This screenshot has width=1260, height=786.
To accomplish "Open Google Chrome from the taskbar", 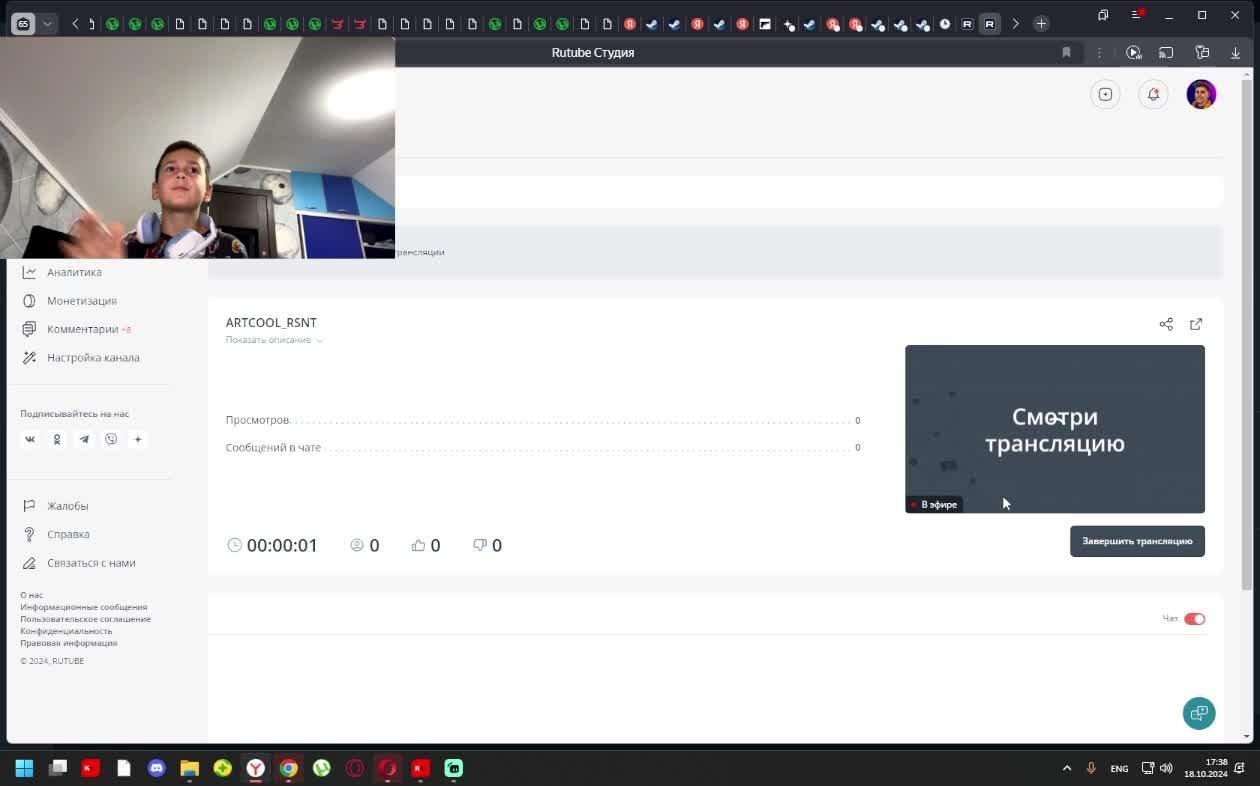I will tap(288, 768).
